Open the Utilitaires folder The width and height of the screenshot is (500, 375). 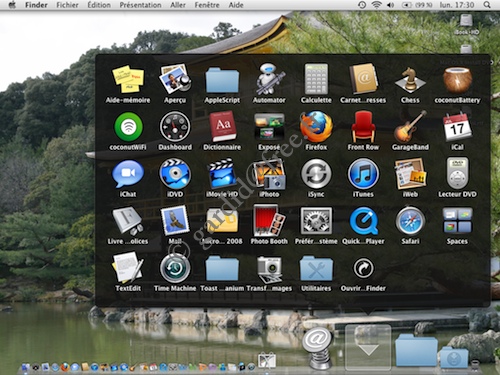click(316, 268)
